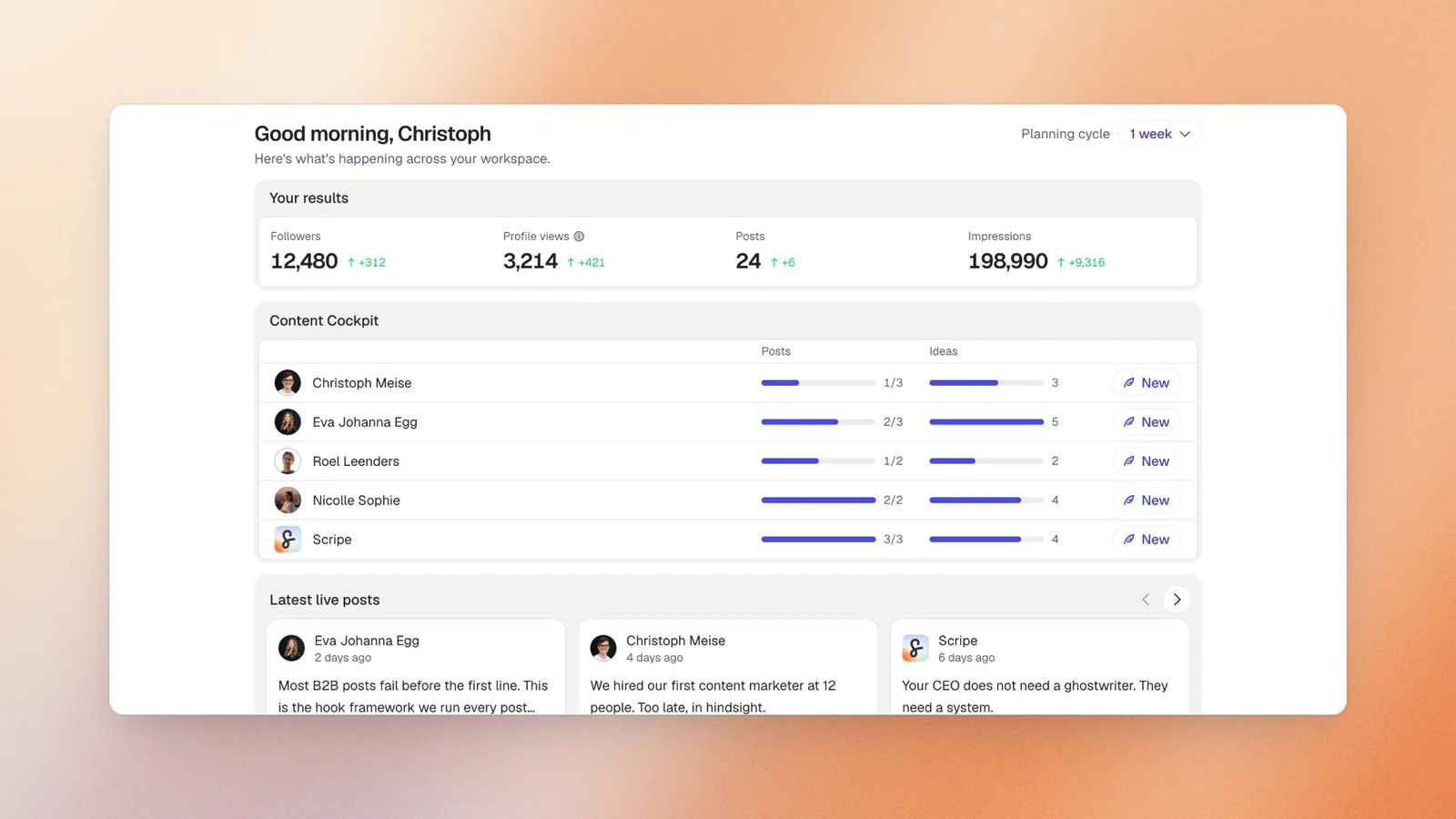The width and height of the screenshot is (1456, 819).
Task: Select the Roel Leenders name text
Action: coord(356,461)
